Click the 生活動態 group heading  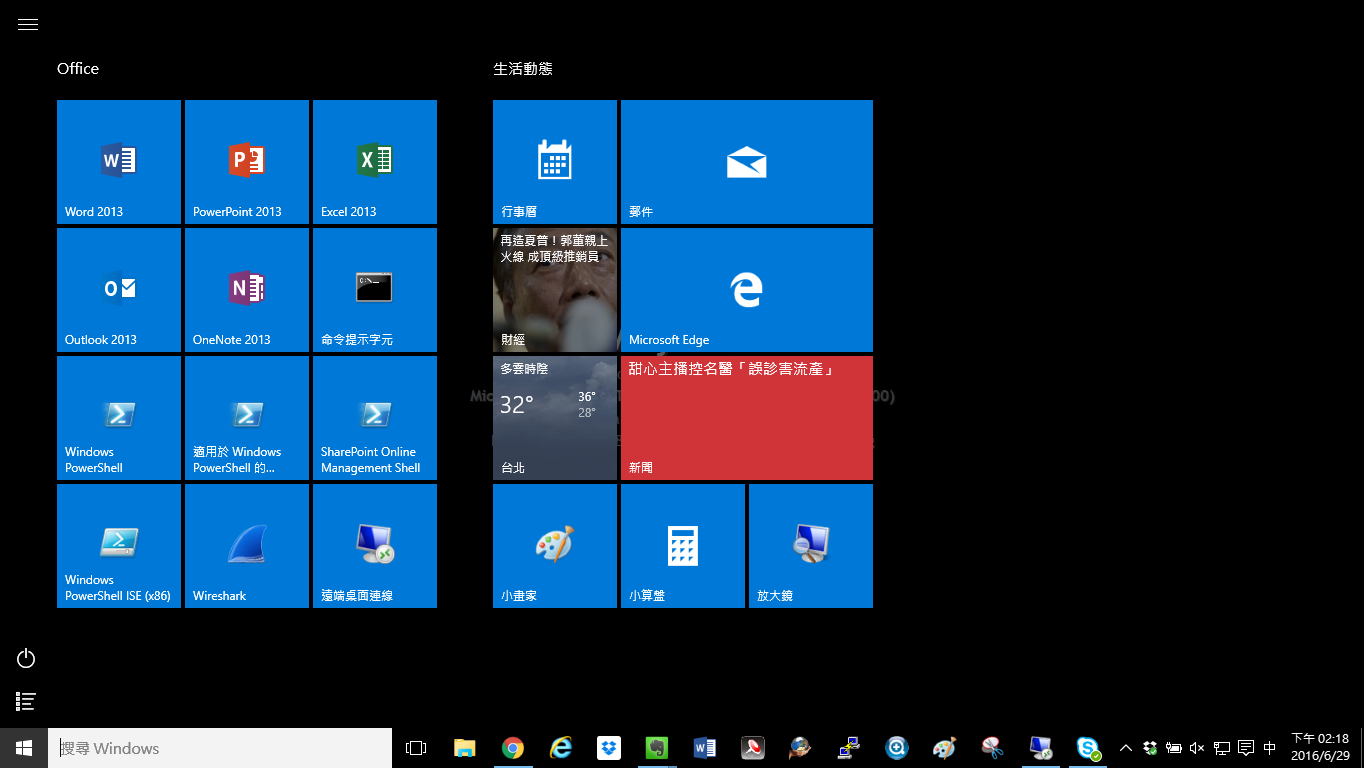click(523, 68)
